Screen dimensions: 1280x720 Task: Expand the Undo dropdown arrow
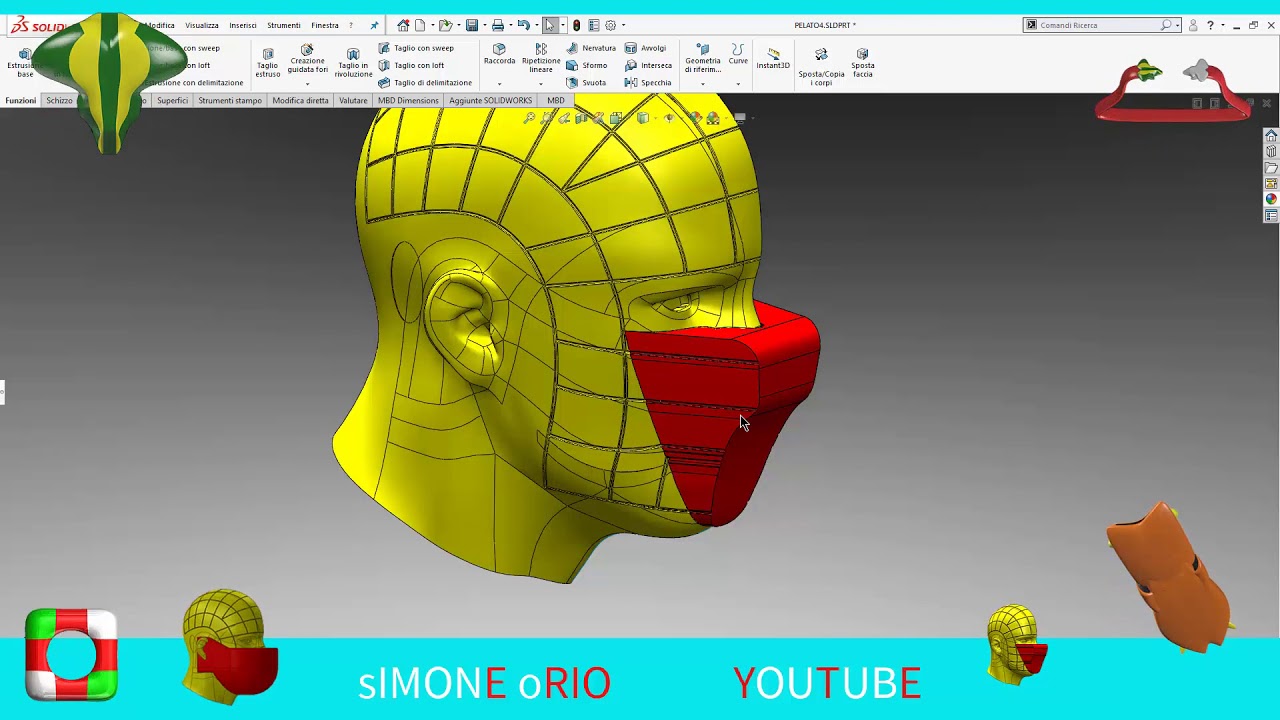[536, 25]
